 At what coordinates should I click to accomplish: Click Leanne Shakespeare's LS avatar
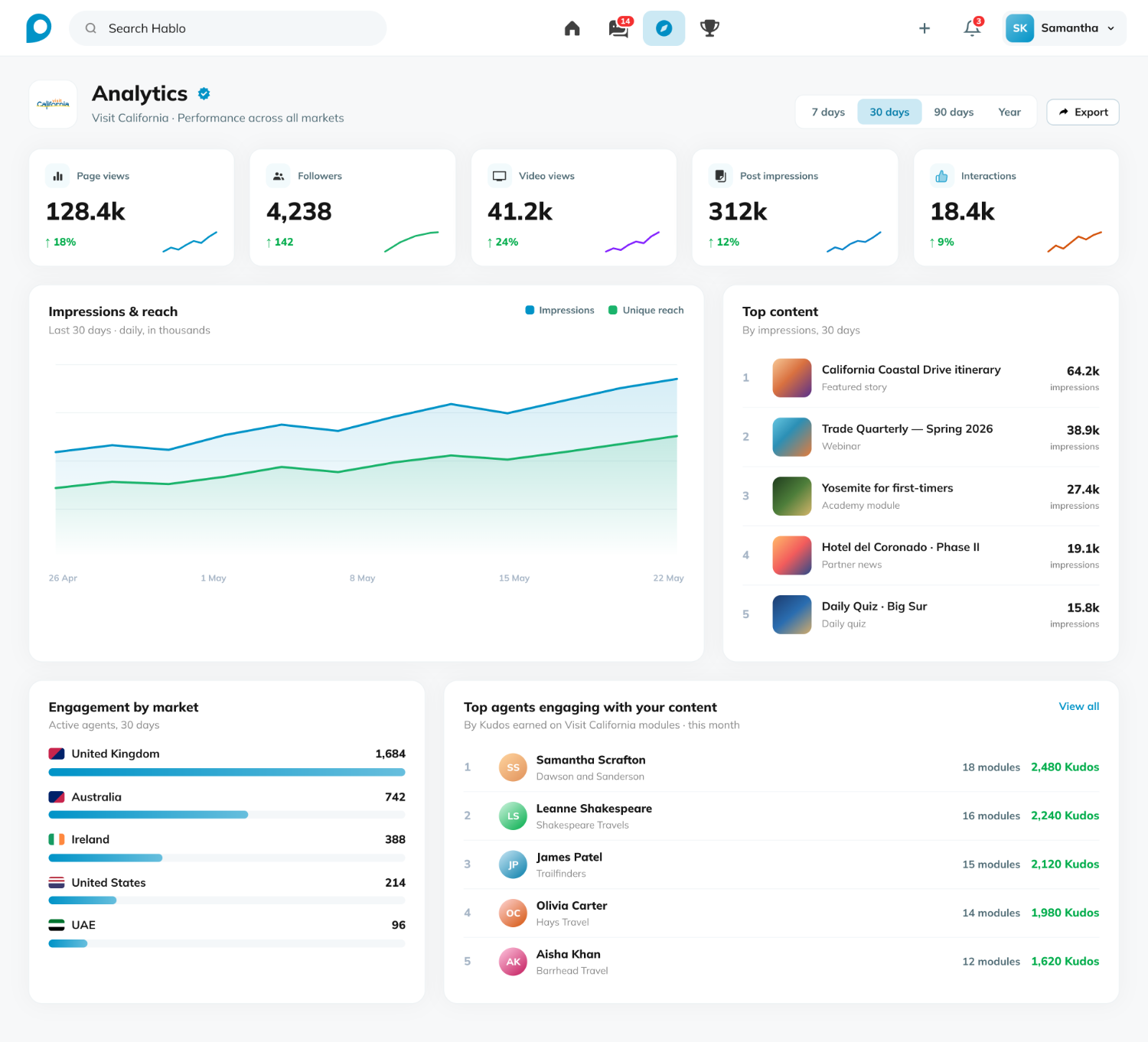[513, 816]
